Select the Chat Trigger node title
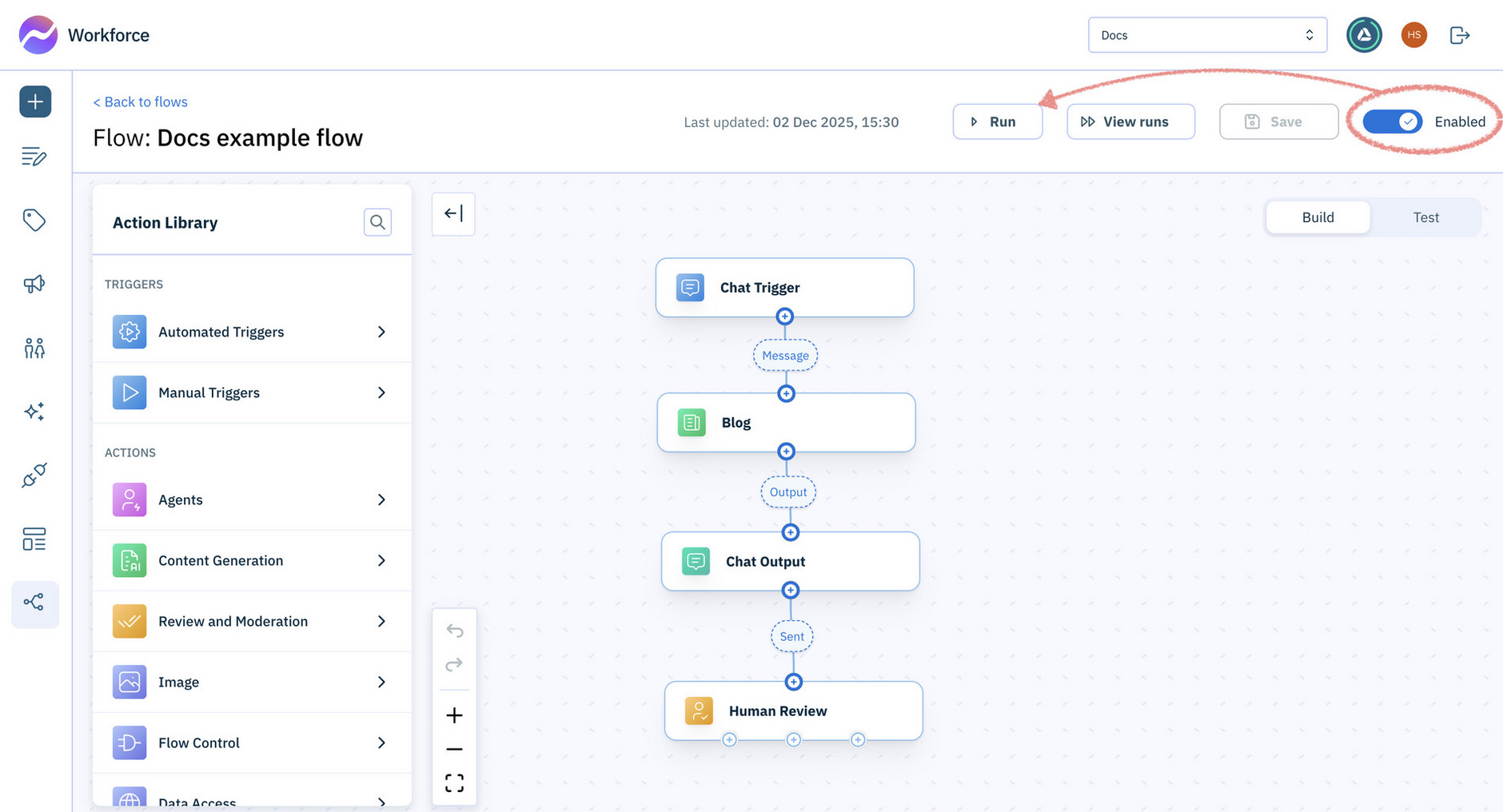 pyautogui.click(x=759, y=288)
